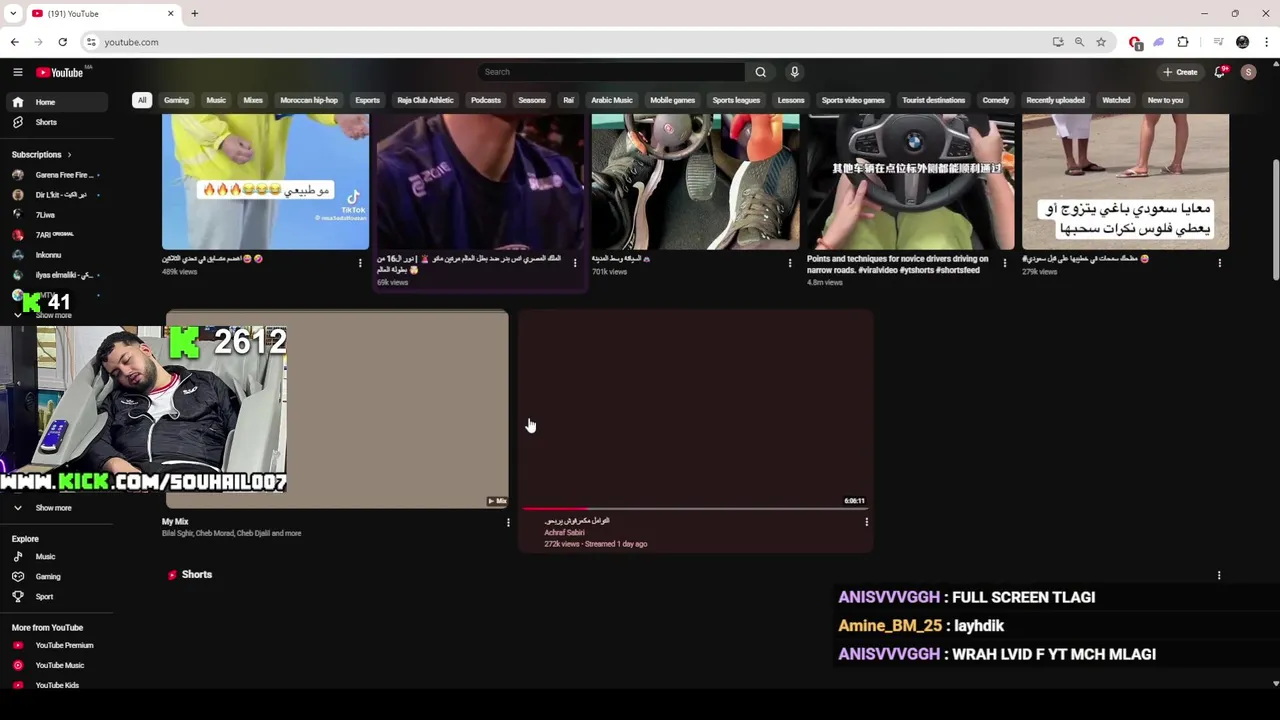
Task: Play the BMW steering wheel short
Action: pos(910,181)
